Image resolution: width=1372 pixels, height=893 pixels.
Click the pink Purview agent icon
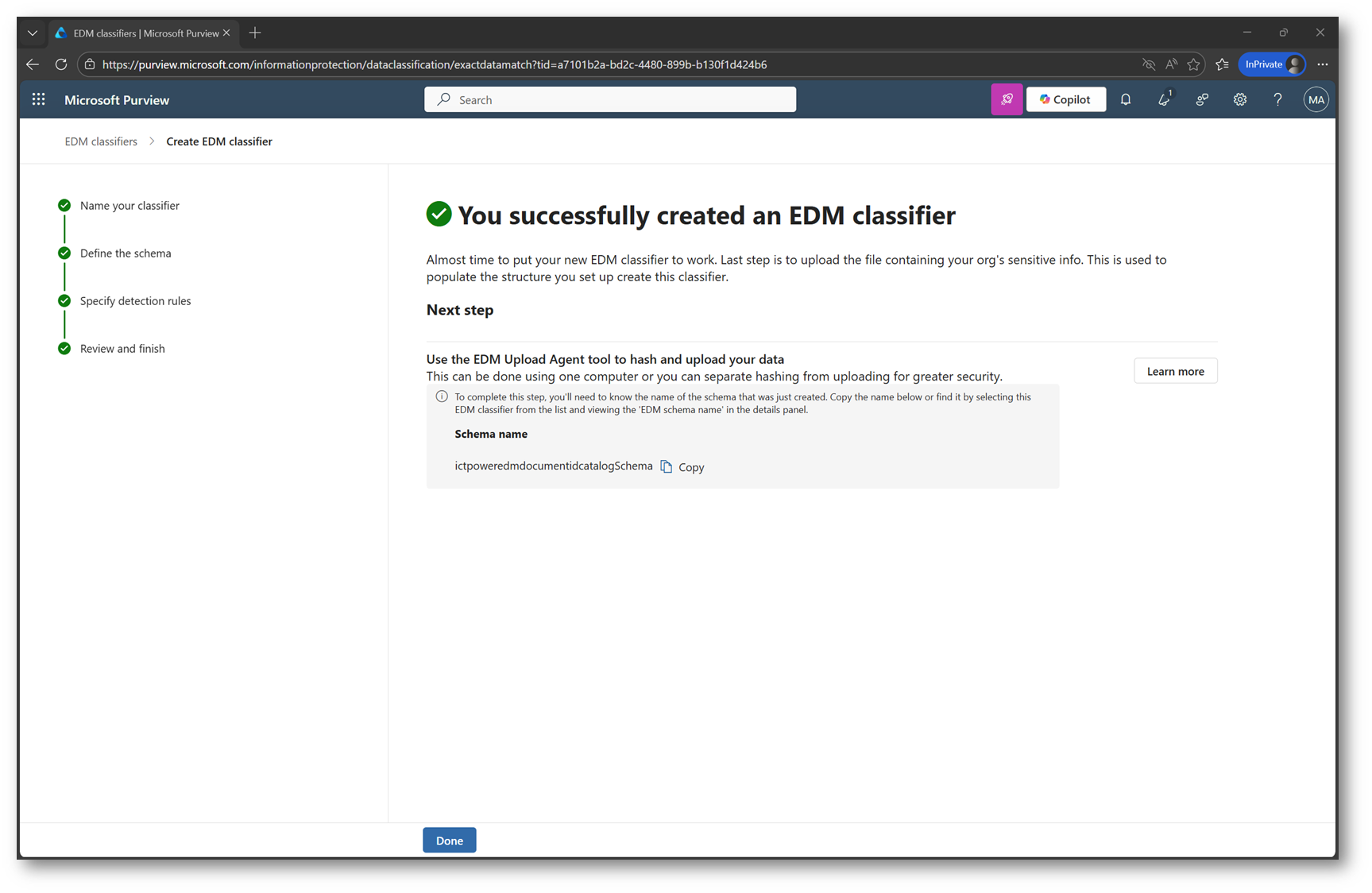pos(1006,99)
